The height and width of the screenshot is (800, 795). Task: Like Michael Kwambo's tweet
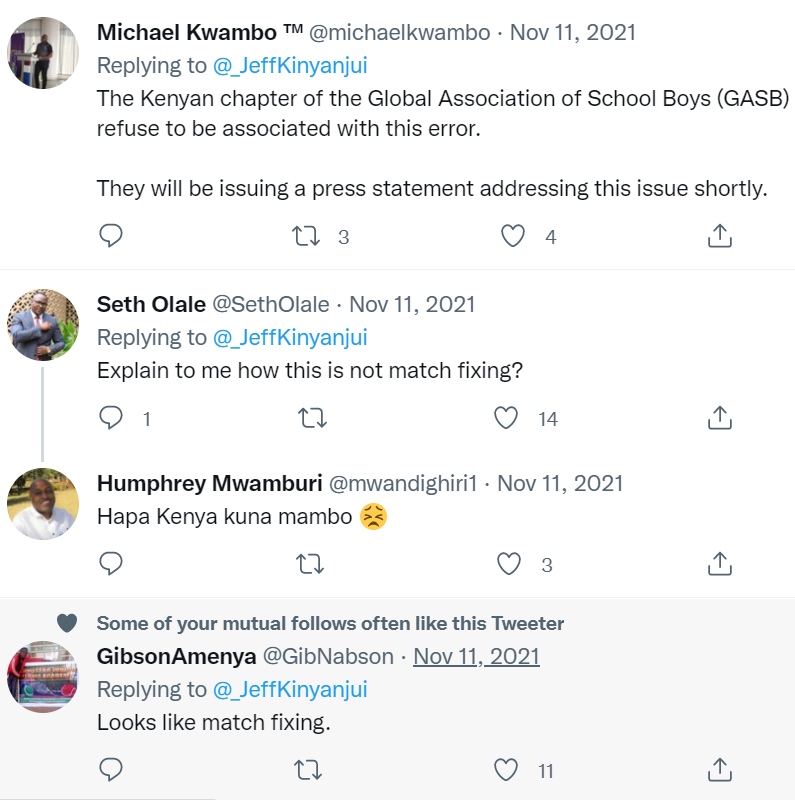513,236
